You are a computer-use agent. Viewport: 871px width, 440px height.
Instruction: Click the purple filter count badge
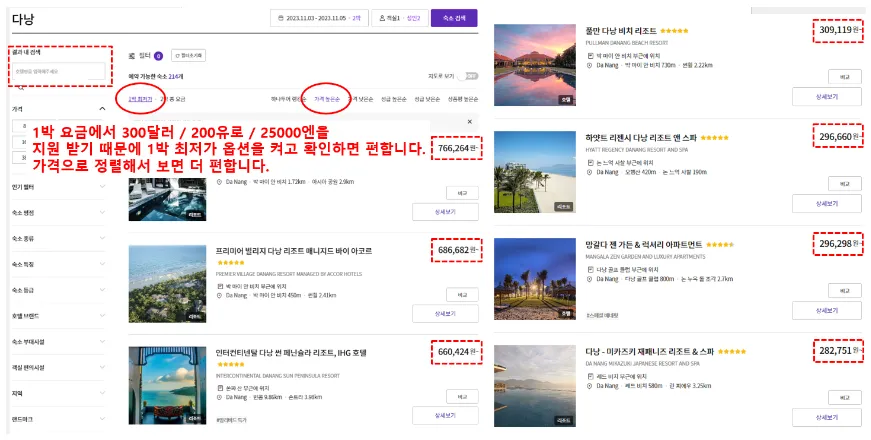pos(158,56)
